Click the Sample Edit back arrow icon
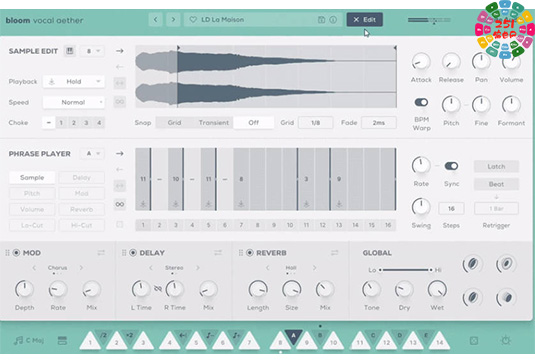 (x=119, y=67)
